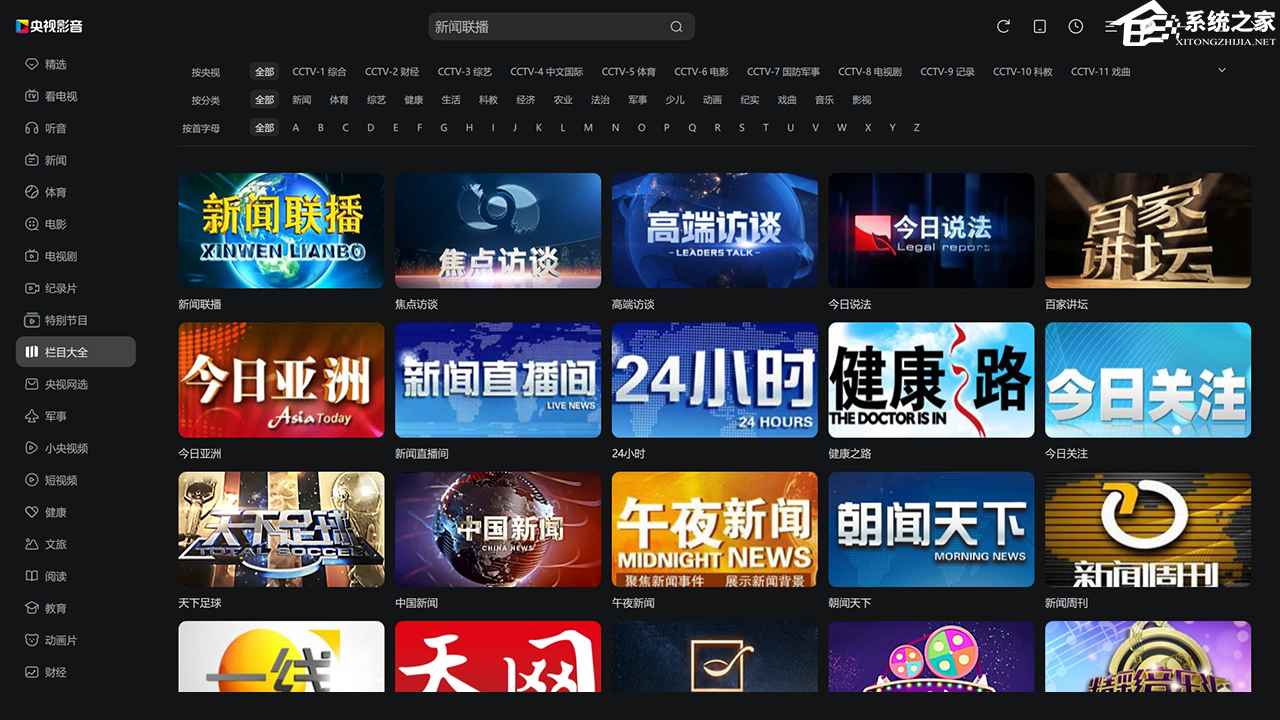Open 纪录片 documentary section in sidebar
The image size is (1280, 720).
point(60,288)
